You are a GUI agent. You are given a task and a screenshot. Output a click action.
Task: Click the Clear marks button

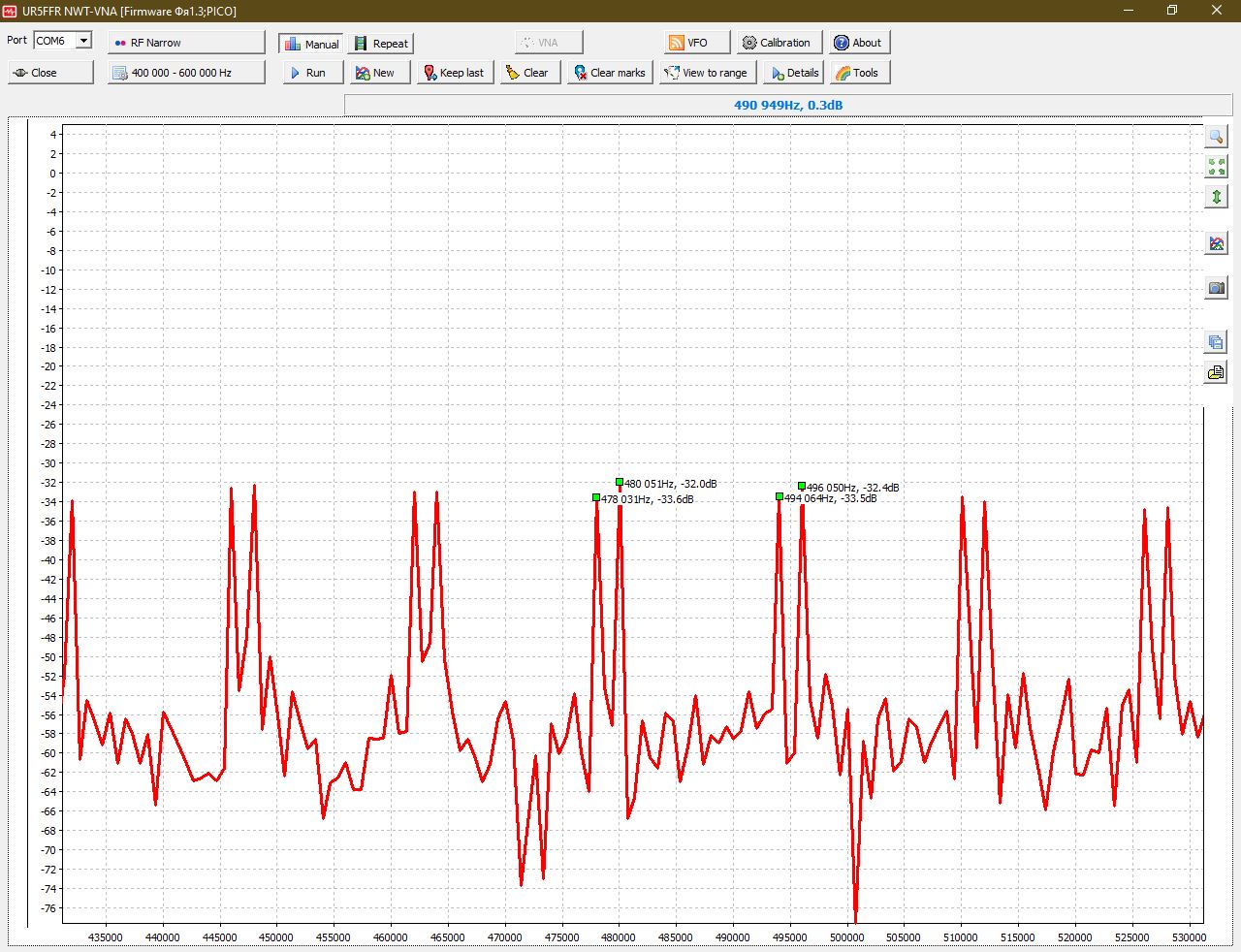tap(609, 73)
